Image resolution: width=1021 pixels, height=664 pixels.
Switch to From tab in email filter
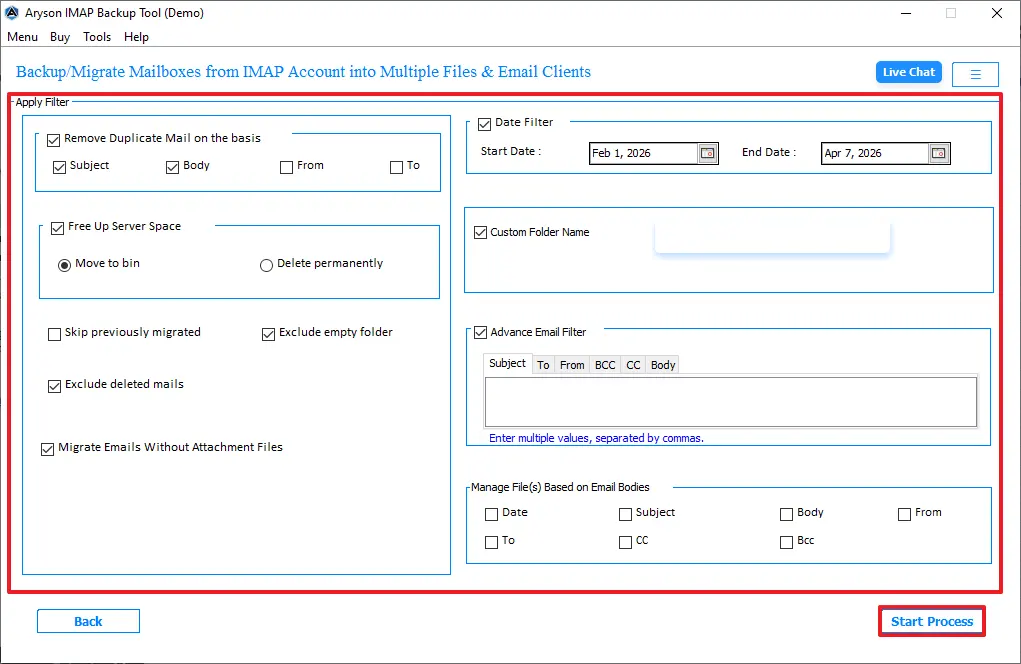point(572,365)
